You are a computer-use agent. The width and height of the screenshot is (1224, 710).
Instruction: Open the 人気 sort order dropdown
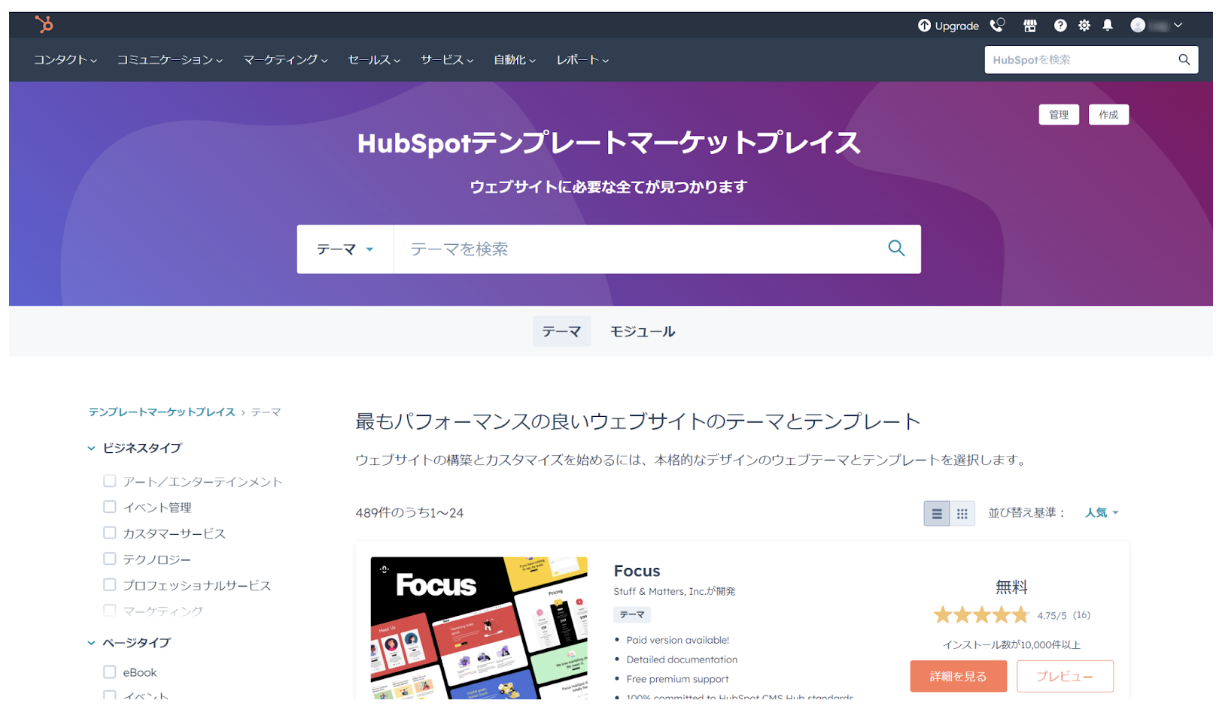pyautogui.click(x=1102, y=513)
